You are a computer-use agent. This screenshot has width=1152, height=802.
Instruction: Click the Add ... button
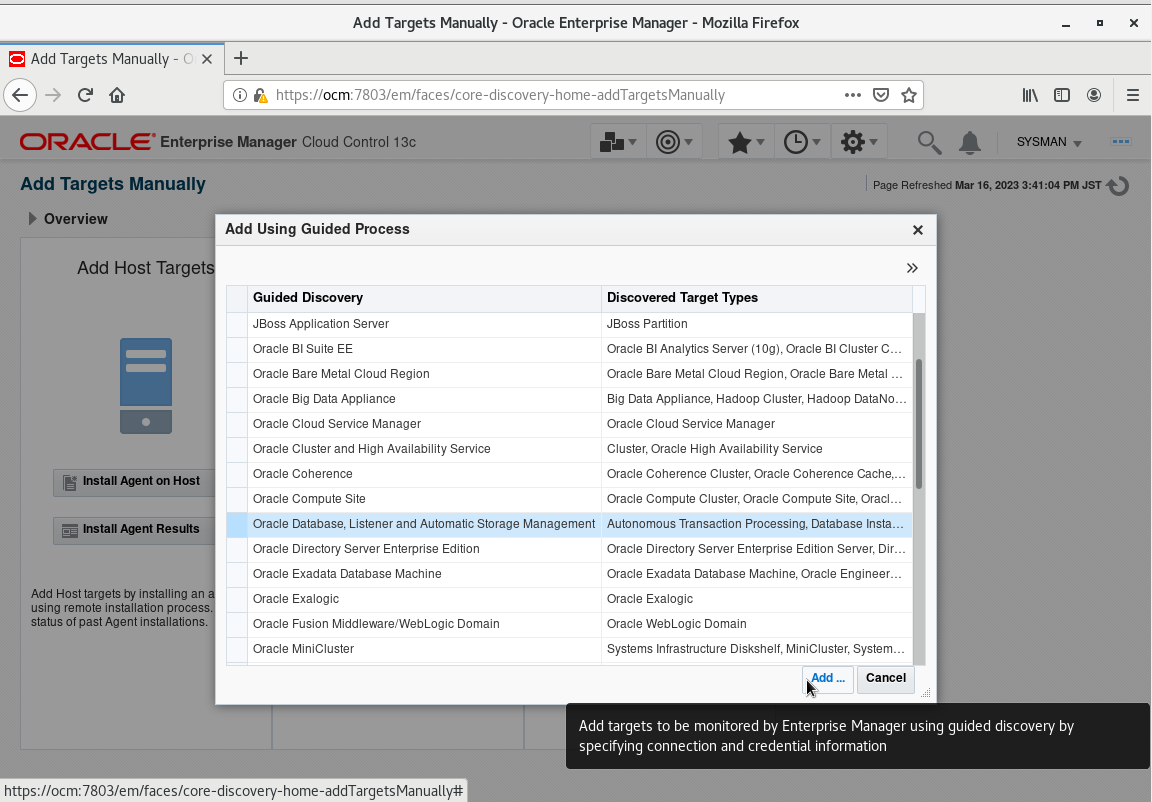point(827,678)
